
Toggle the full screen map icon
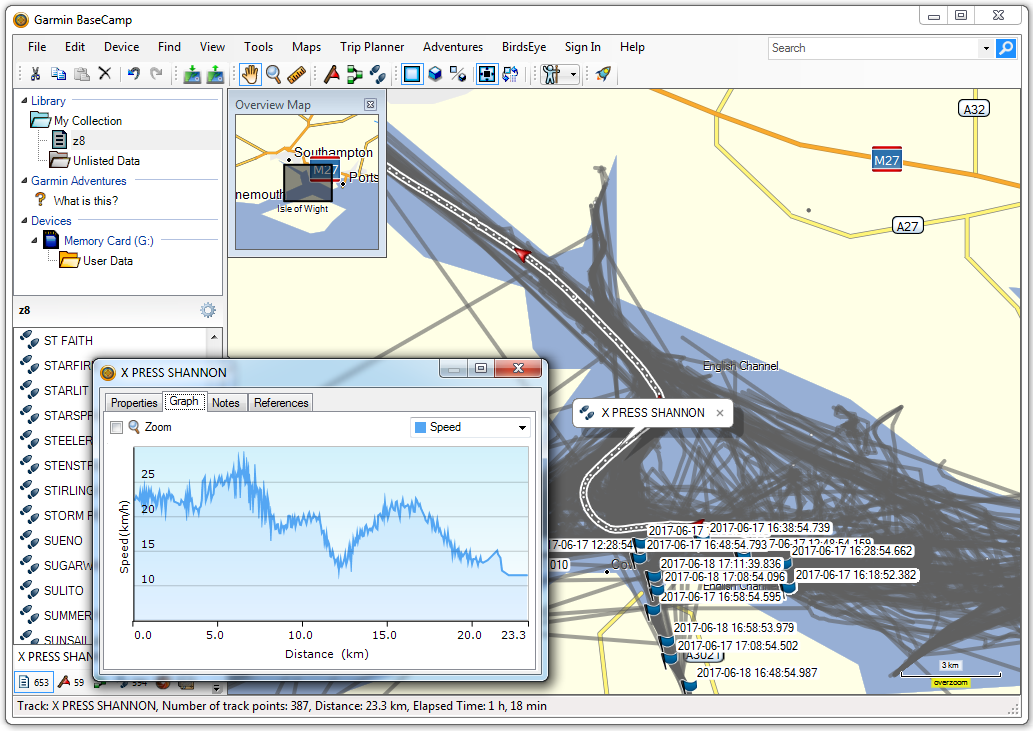pos(487,74)
